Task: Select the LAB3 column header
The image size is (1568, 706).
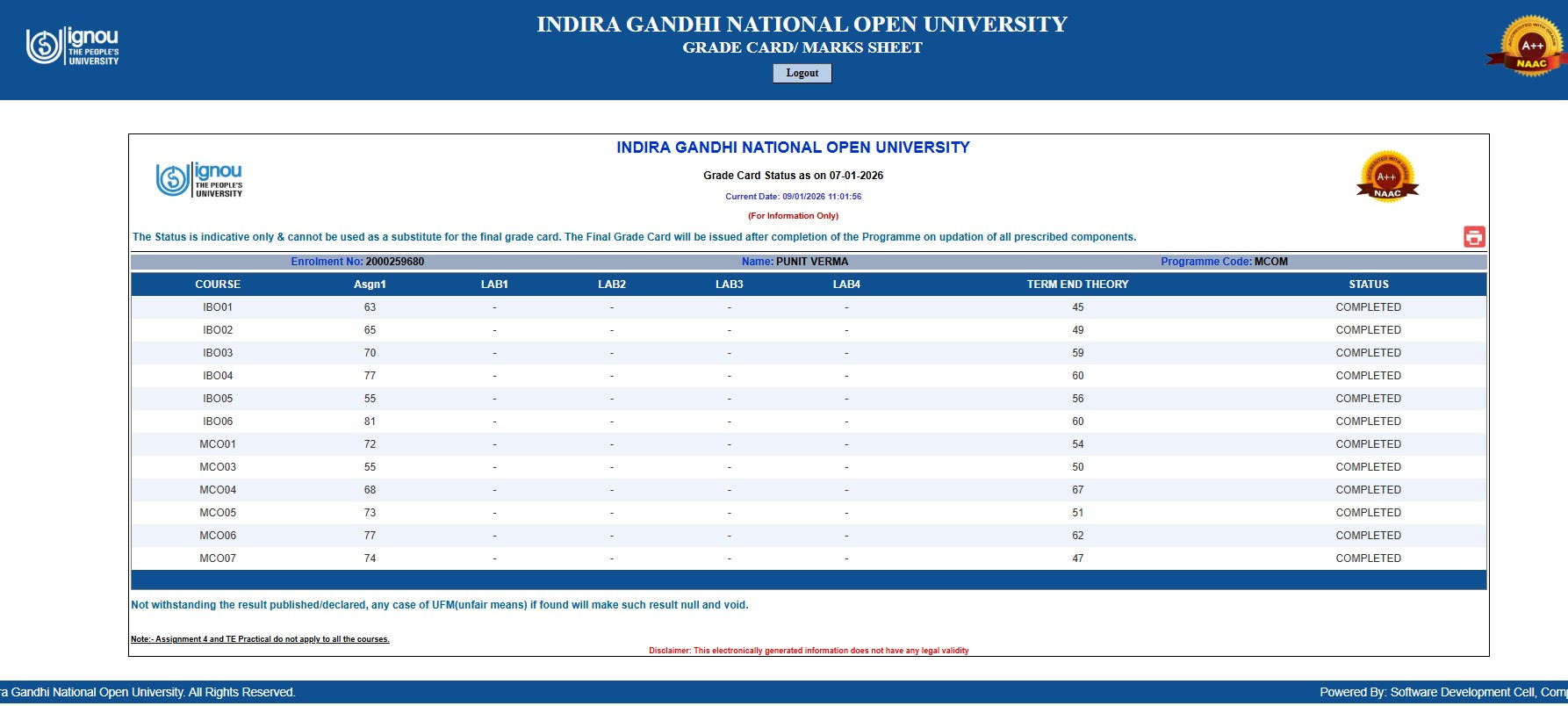Action: tap(730, 285)
